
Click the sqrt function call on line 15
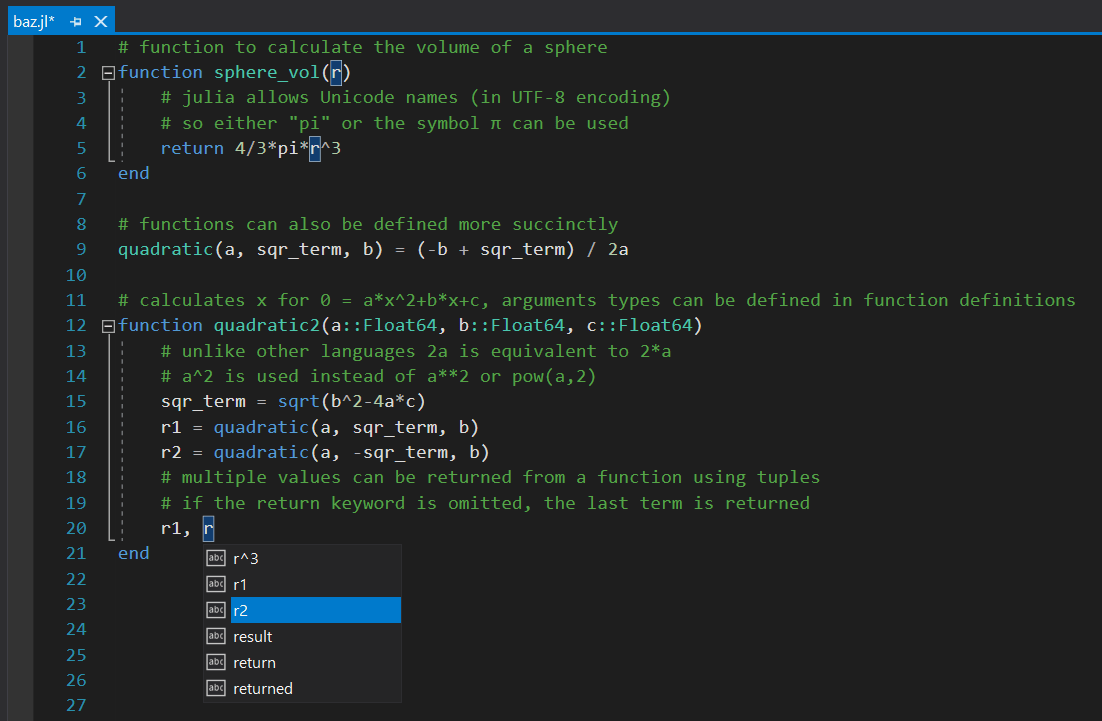pos(300,401)
